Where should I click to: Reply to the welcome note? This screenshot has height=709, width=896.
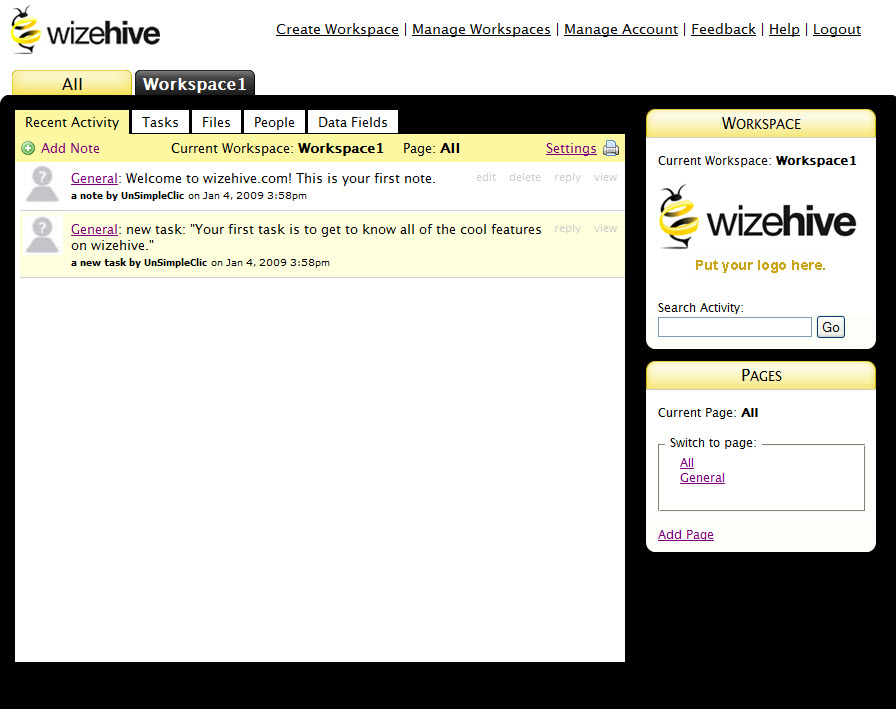[x=567, y=177]
